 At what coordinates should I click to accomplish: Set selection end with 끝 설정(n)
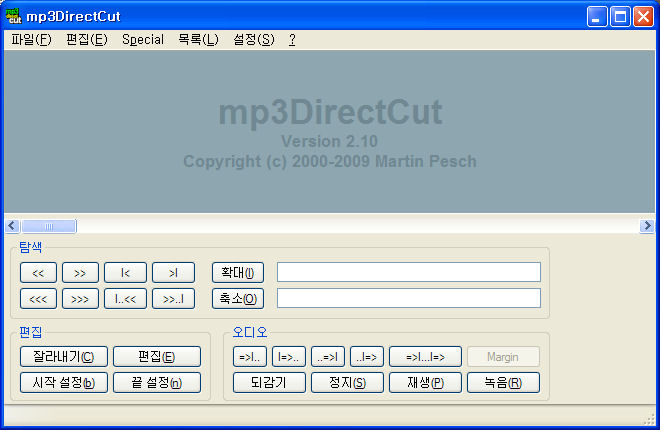click(157, 382)
